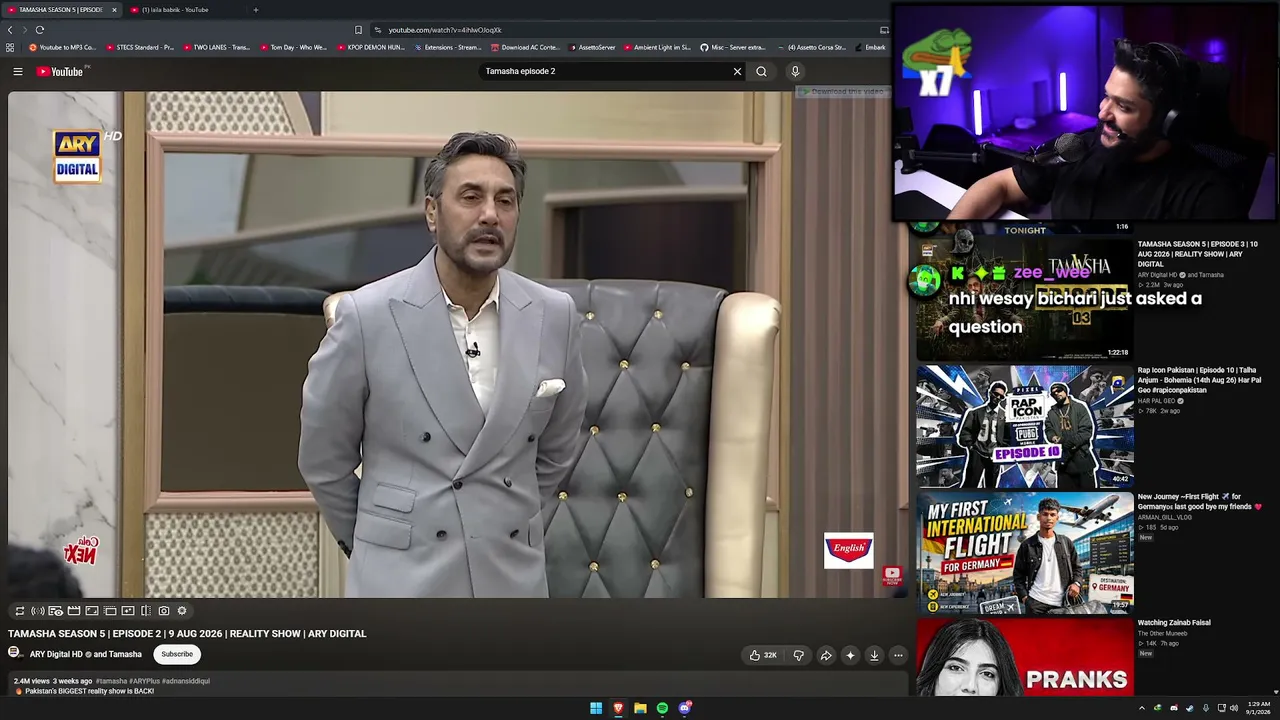Open the 'AssettoServer' bookmark
1280x720 pixels.
[592, 47]
